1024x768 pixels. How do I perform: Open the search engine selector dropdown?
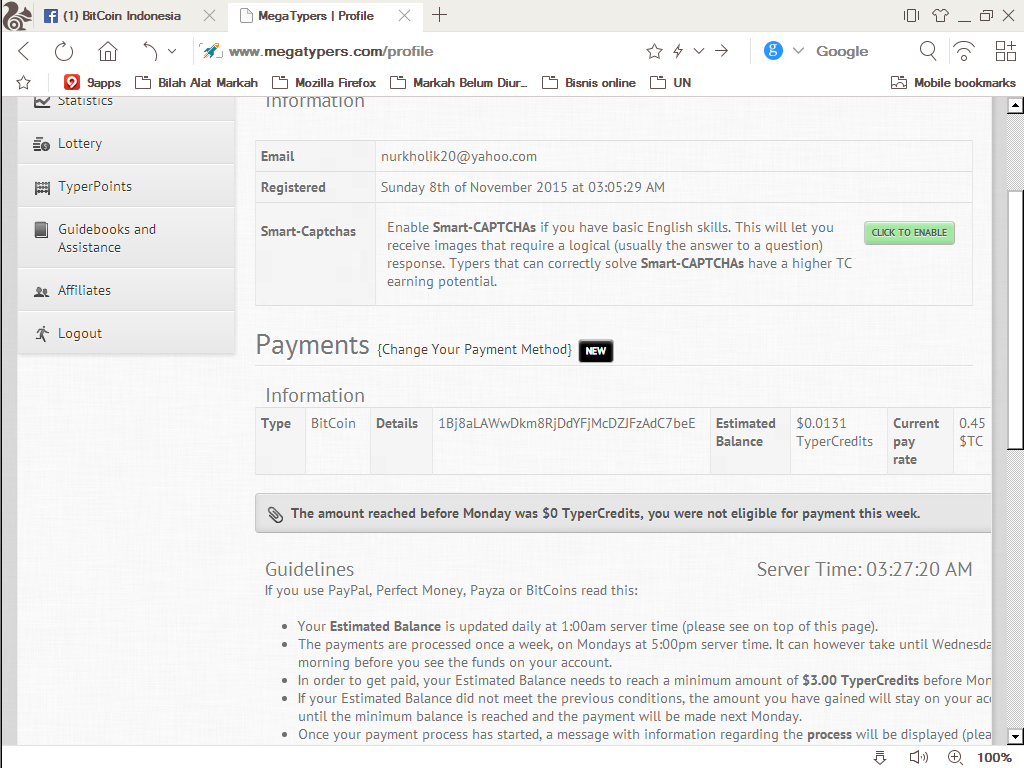[798, 51]
